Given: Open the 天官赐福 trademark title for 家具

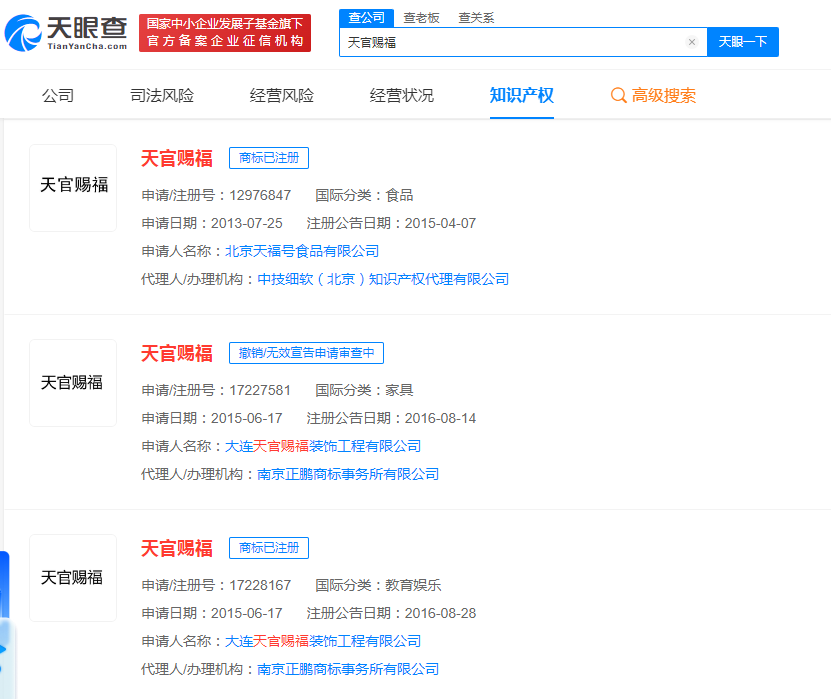Looking at the screenshot, I should pos(177,353).
